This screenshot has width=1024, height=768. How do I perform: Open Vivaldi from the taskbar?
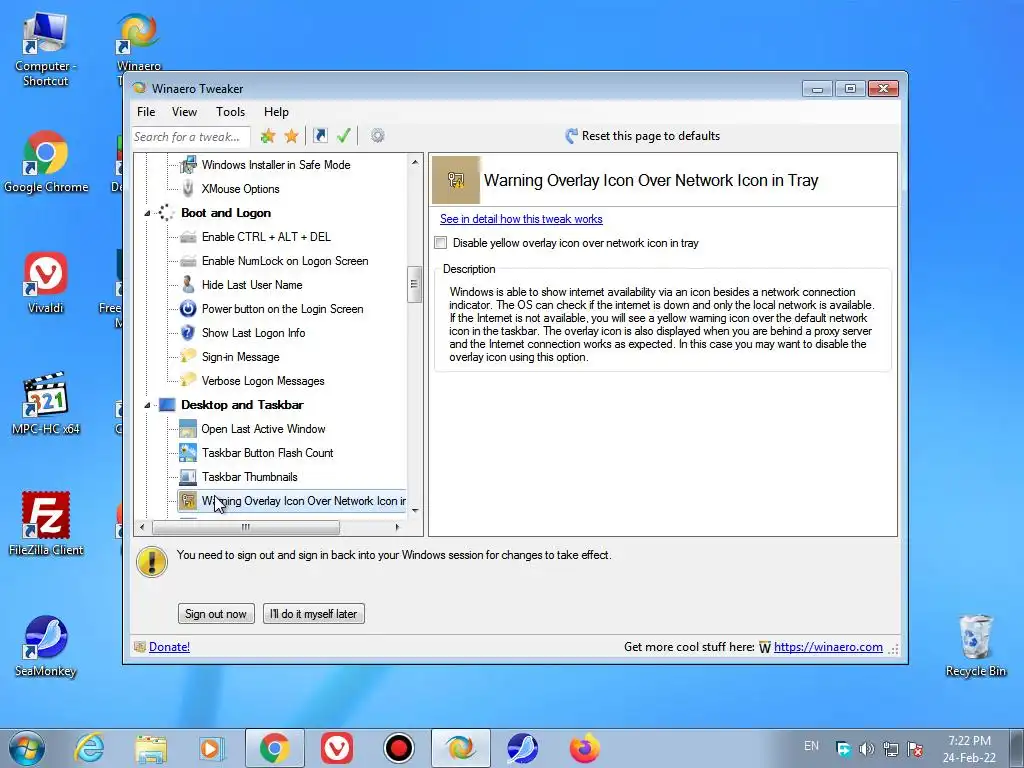point(337,748)
